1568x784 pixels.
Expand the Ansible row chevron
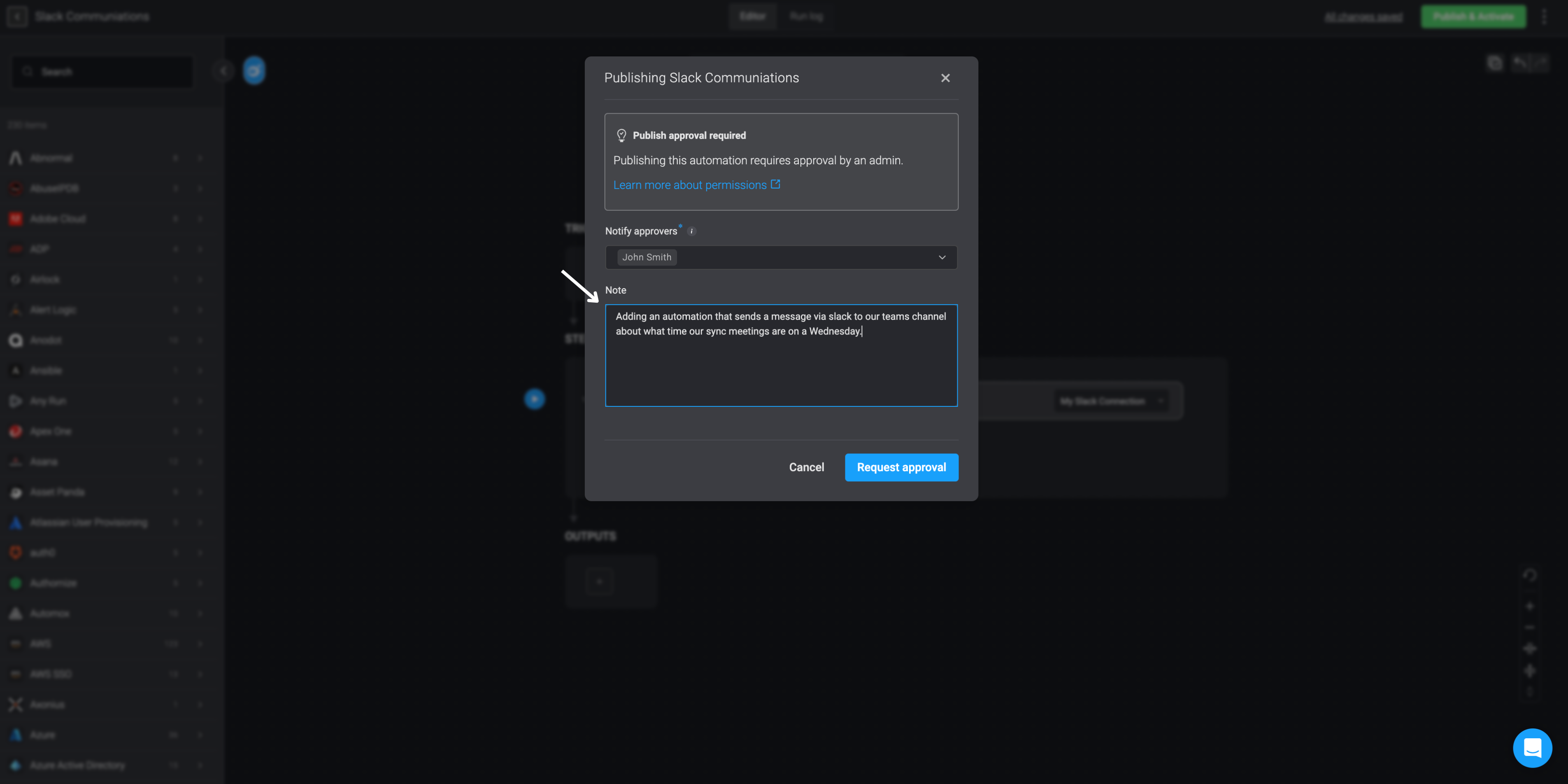[x=200, y=370]
